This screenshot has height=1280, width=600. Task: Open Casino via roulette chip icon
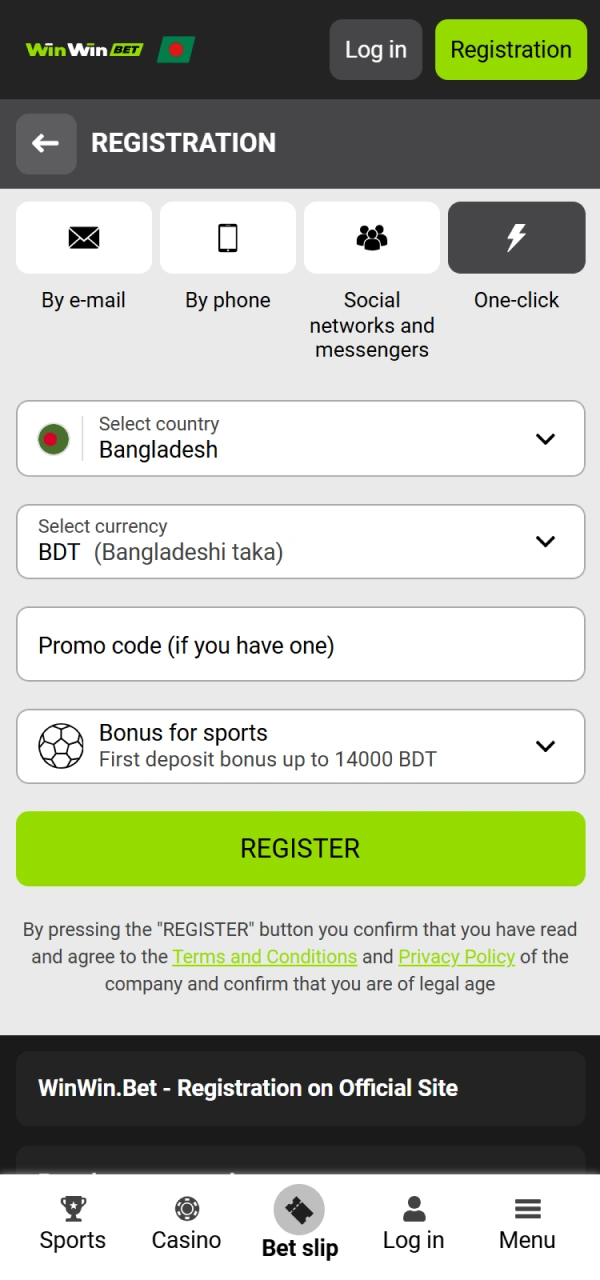click(x=186, y=1210)
